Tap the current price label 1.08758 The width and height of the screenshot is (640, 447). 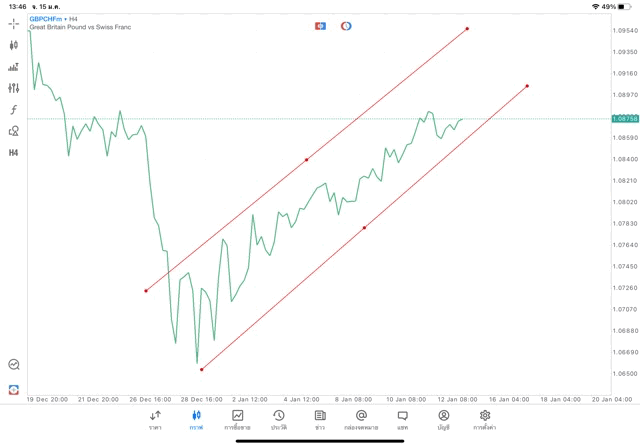tap(625, 119)
